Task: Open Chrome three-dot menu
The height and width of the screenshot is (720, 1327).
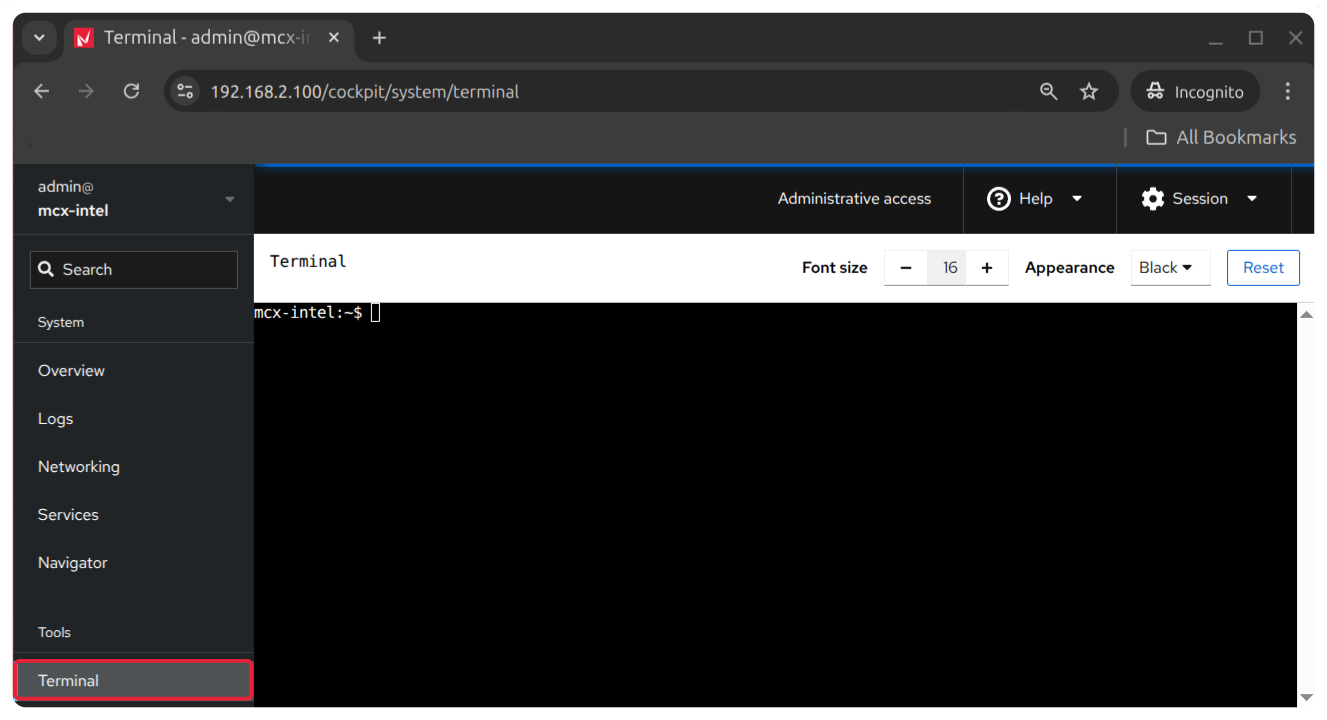Action: click(1287, 91)
